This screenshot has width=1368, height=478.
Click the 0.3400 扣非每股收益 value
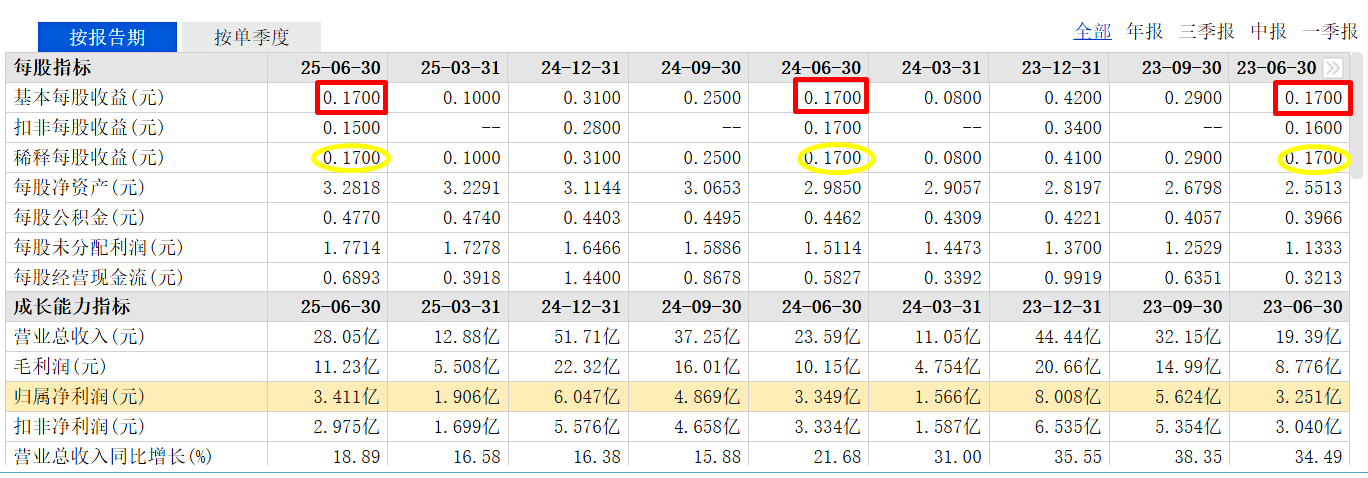[1072, 128]
